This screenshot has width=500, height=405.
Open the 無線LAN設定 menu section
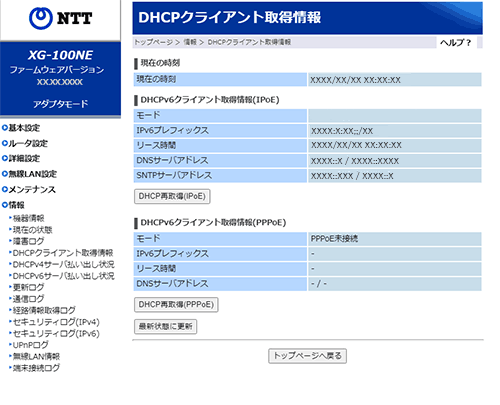pyautogui.click(x=29, y=174)
